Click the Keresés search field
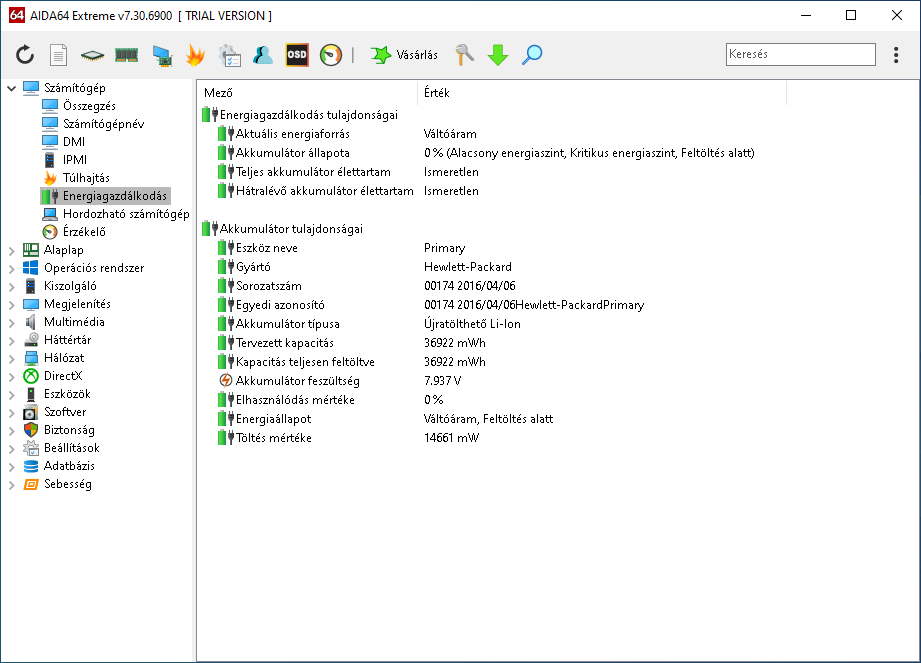This screenshot has width=921, height=663. pyautogui.click(x=800, y=55)
